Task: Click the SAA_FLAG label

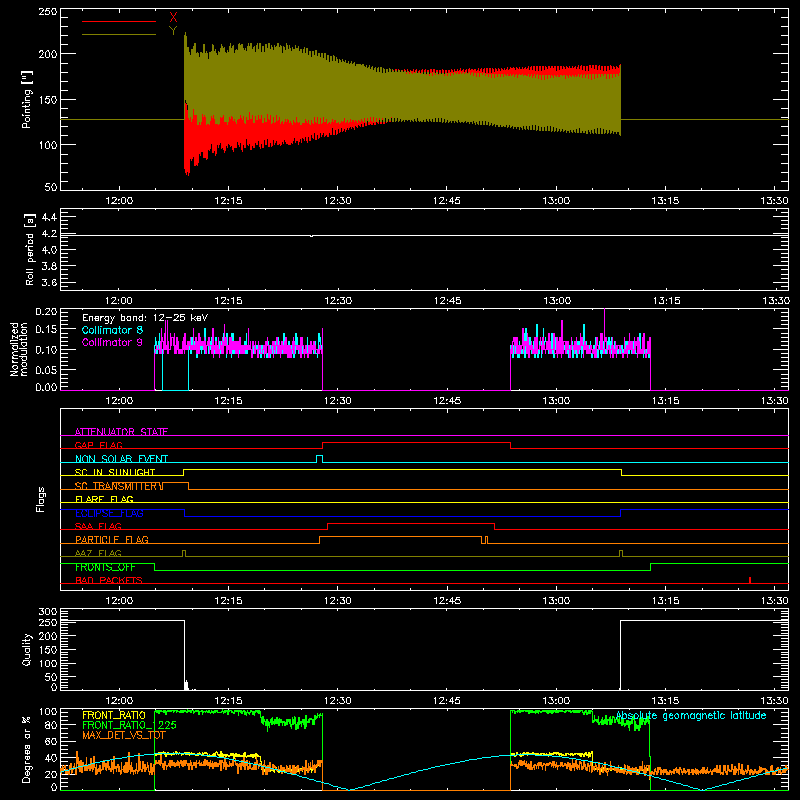Action: coord(98,526)
